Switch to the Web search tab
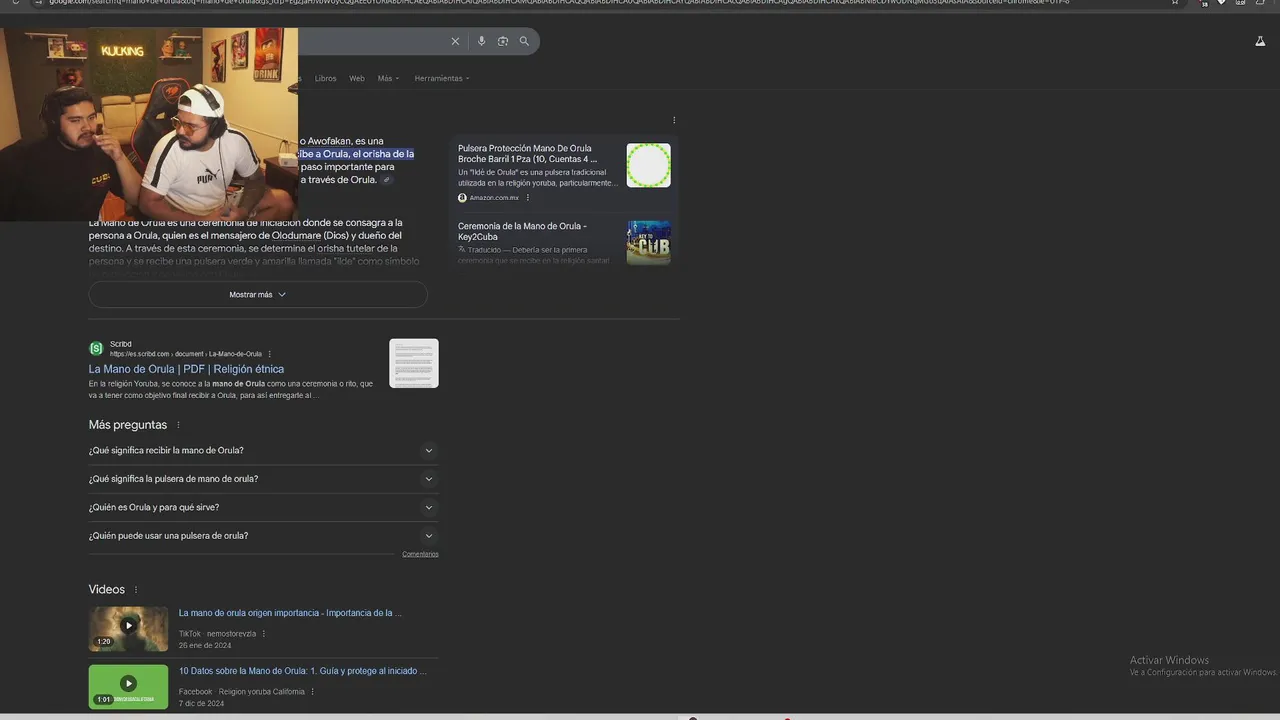The width and height of the screenshot is (1280, 720). 357,78
